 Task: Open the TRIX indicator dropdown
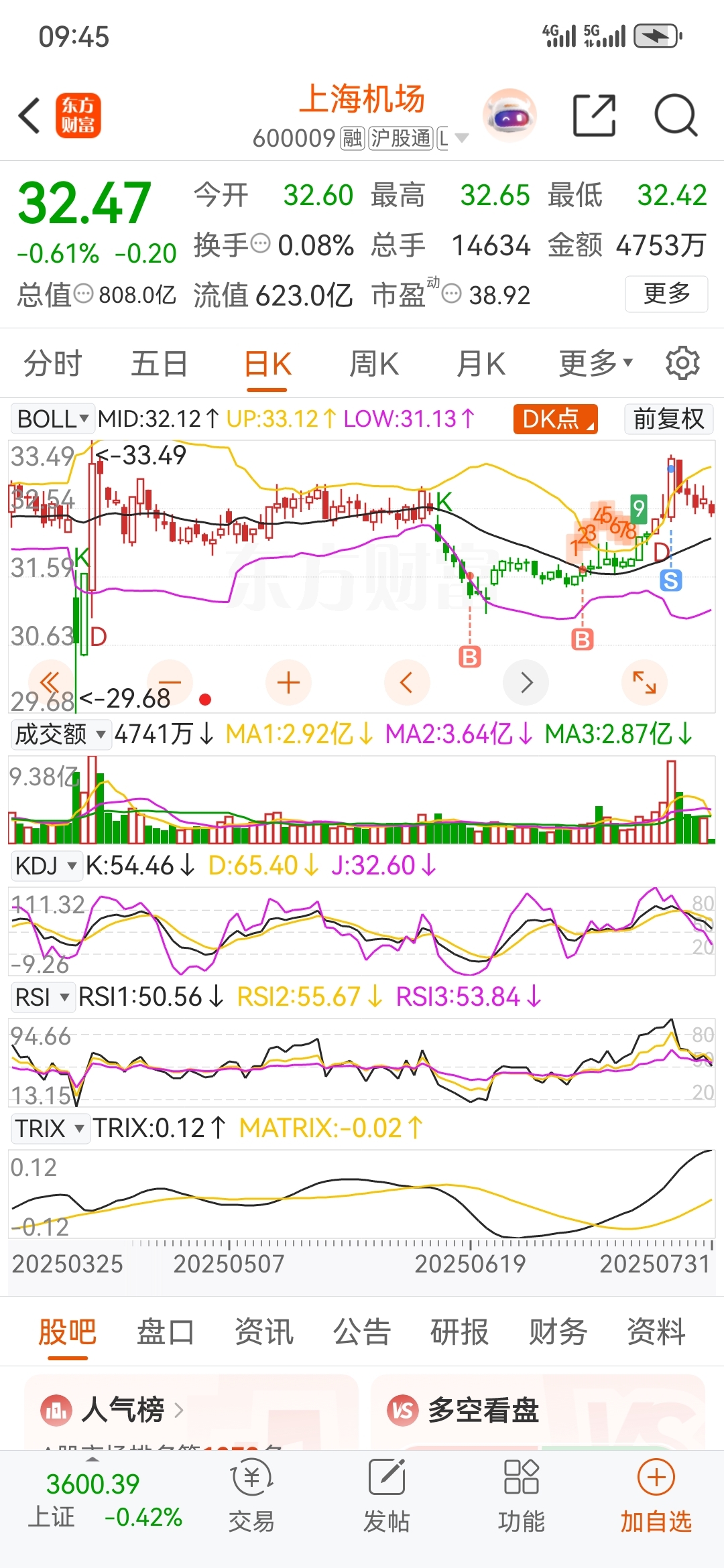[50, 1128]
